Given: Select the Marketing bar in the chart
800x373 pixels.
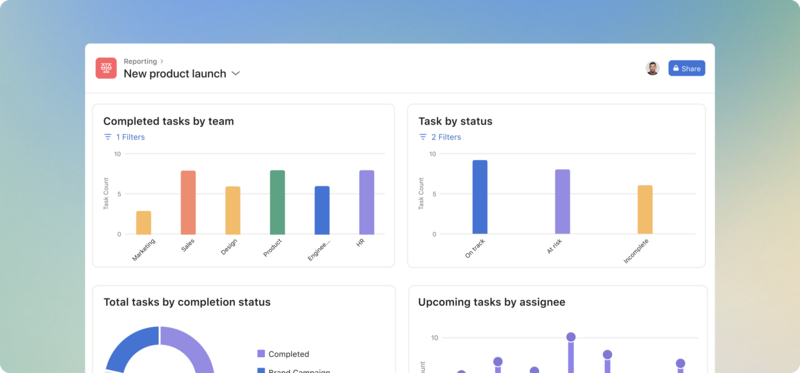Looking at the screenshot, I should pos(143,222).
